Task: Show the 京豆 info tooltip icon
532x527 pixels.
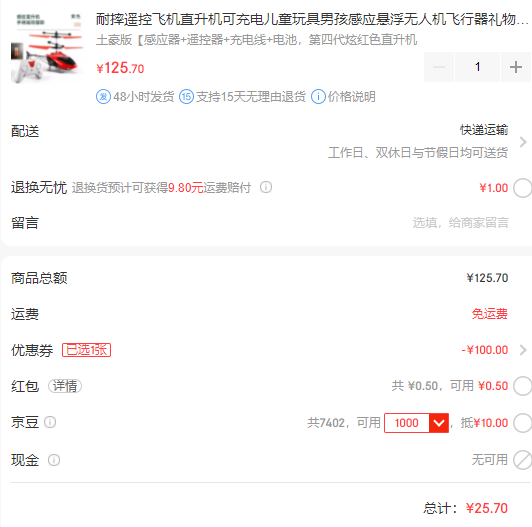Action: (x=50, y=422)
